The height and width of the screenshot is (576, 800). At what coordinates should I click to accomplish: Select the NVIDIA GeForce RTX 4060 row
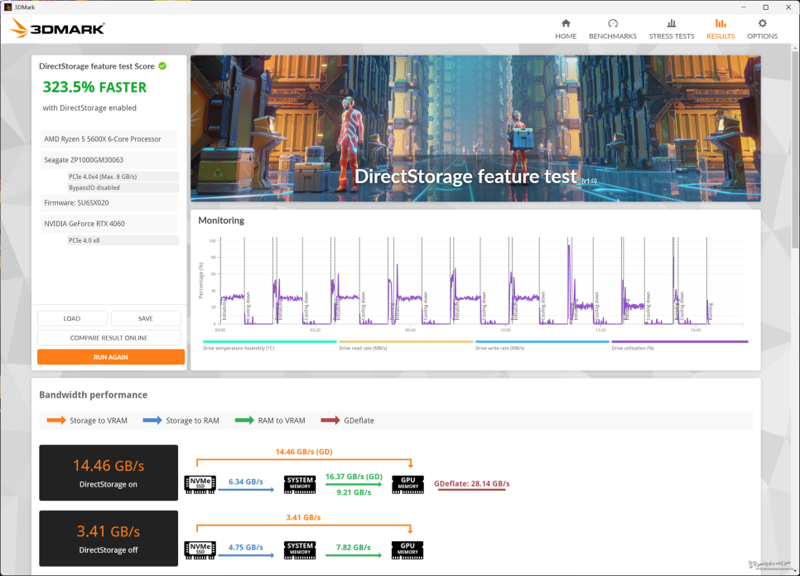(109, 223)
